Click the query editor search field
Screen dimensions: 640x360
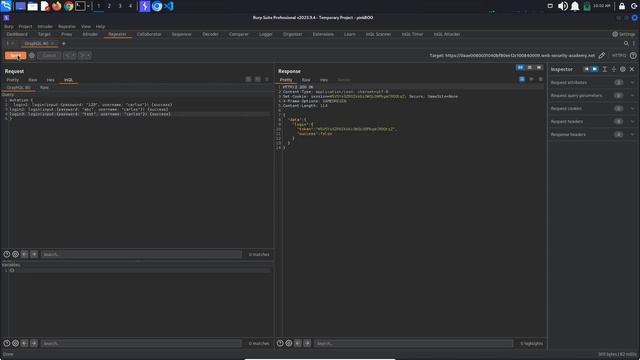(141, 254)
